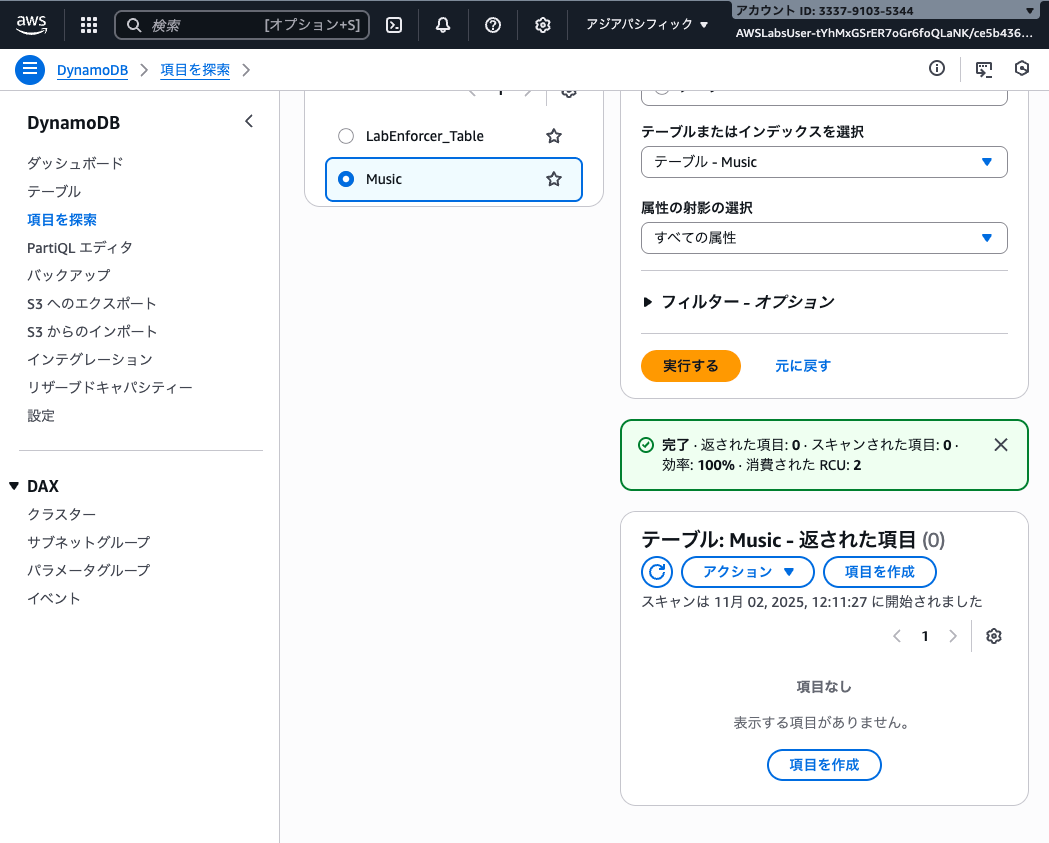Click the DynamoDB sidebar heading

tap(74, 123)
